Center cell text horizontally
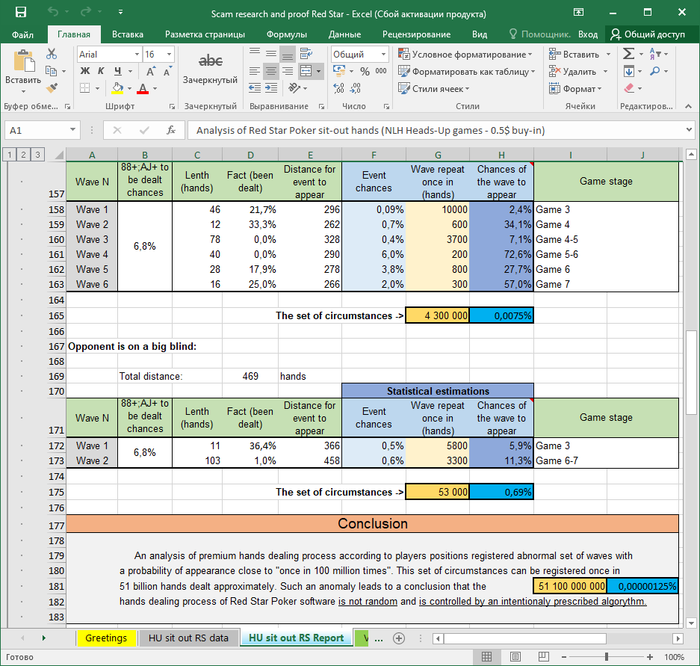This screenshot has height=666, width=700. tap(271, 71)
